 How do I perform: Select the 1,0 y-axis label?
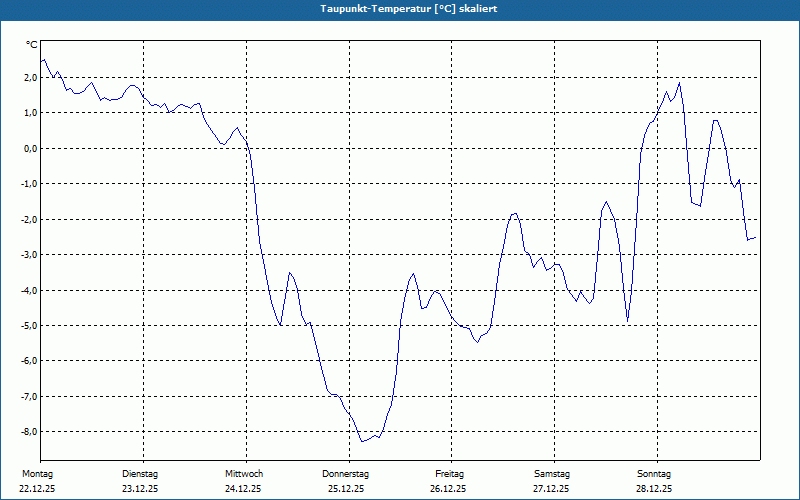[x=30, y=113]
